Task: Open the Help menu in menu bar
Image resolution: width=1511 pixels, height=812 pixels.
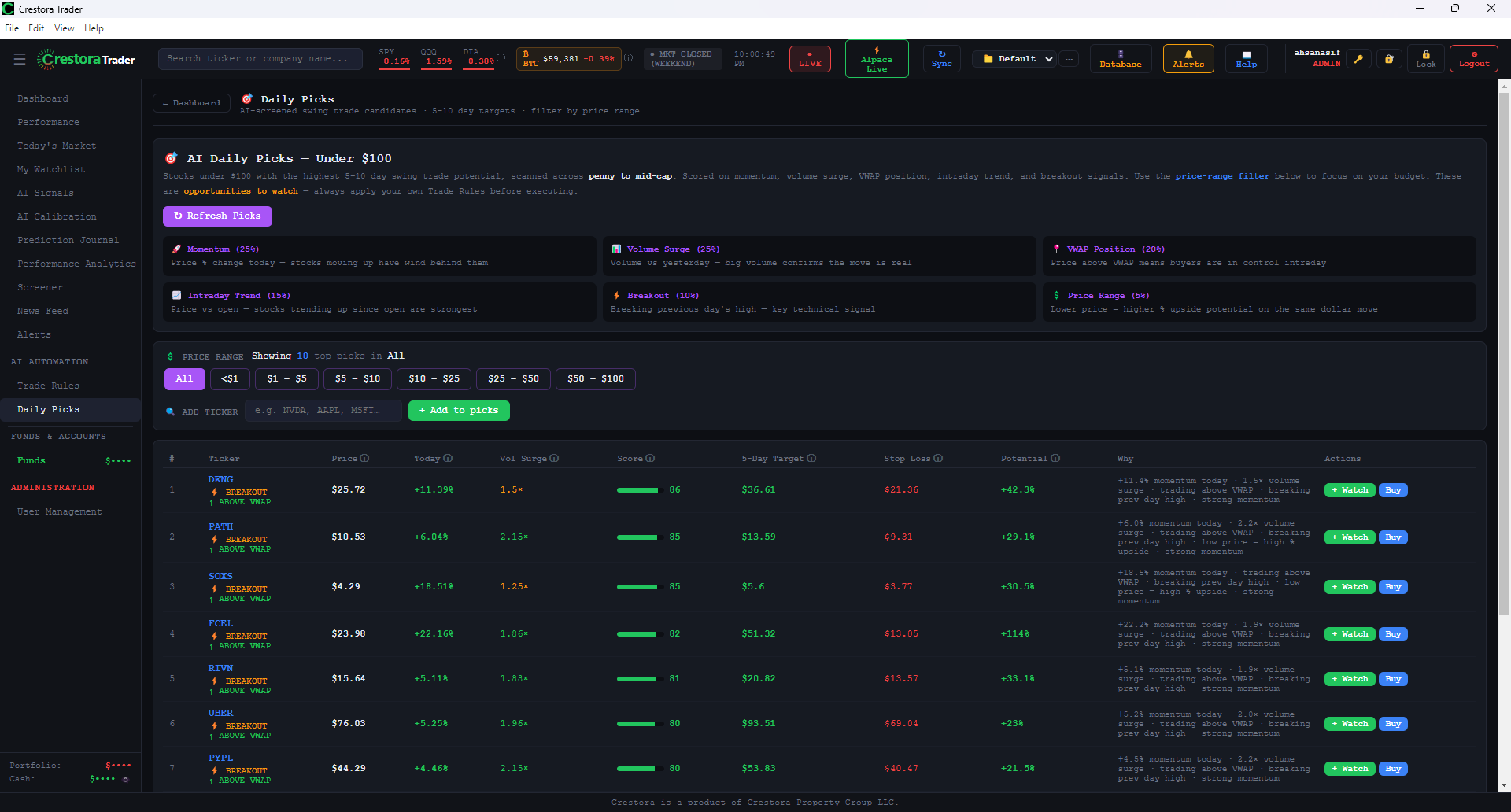Action: [x=94, y=28]
